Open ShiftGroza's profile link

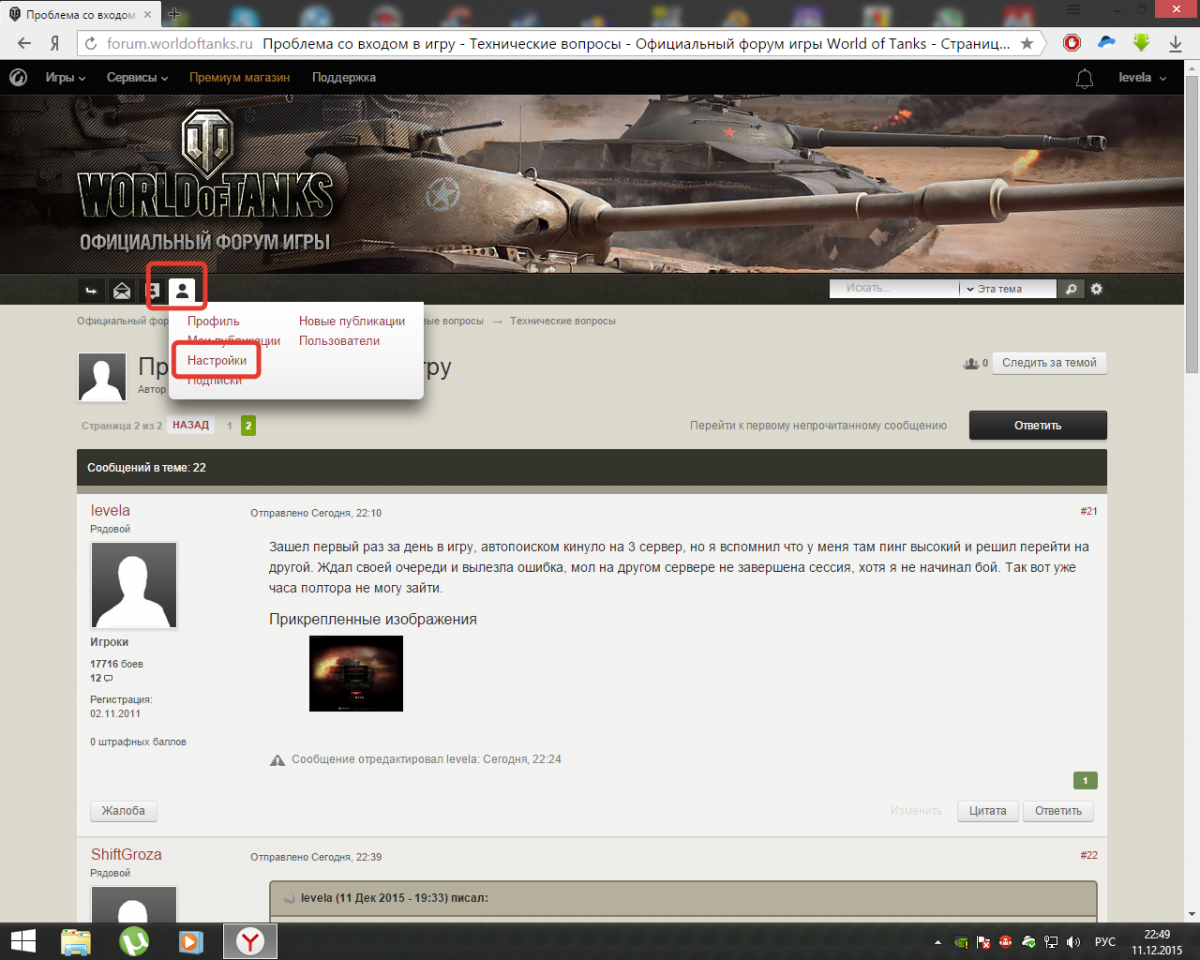(126, 854)
